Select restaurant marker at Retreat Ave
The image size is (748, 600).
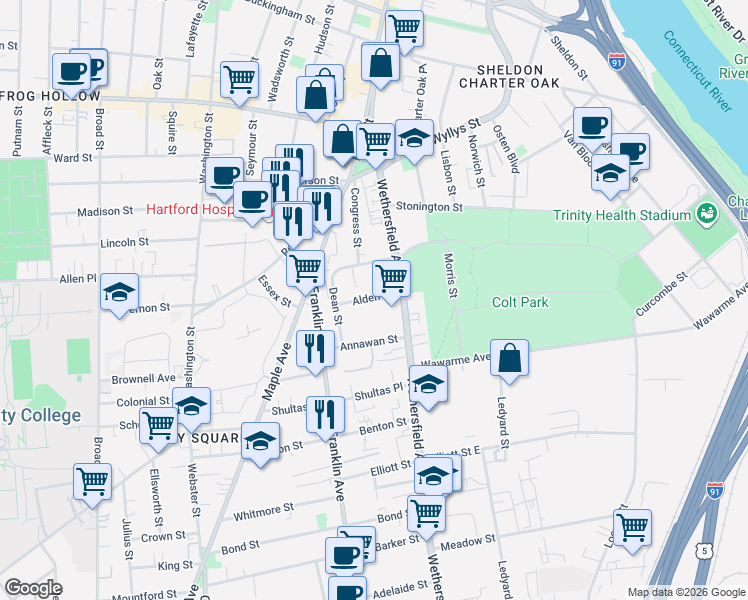pyautogui.click(x=293, y=222)
